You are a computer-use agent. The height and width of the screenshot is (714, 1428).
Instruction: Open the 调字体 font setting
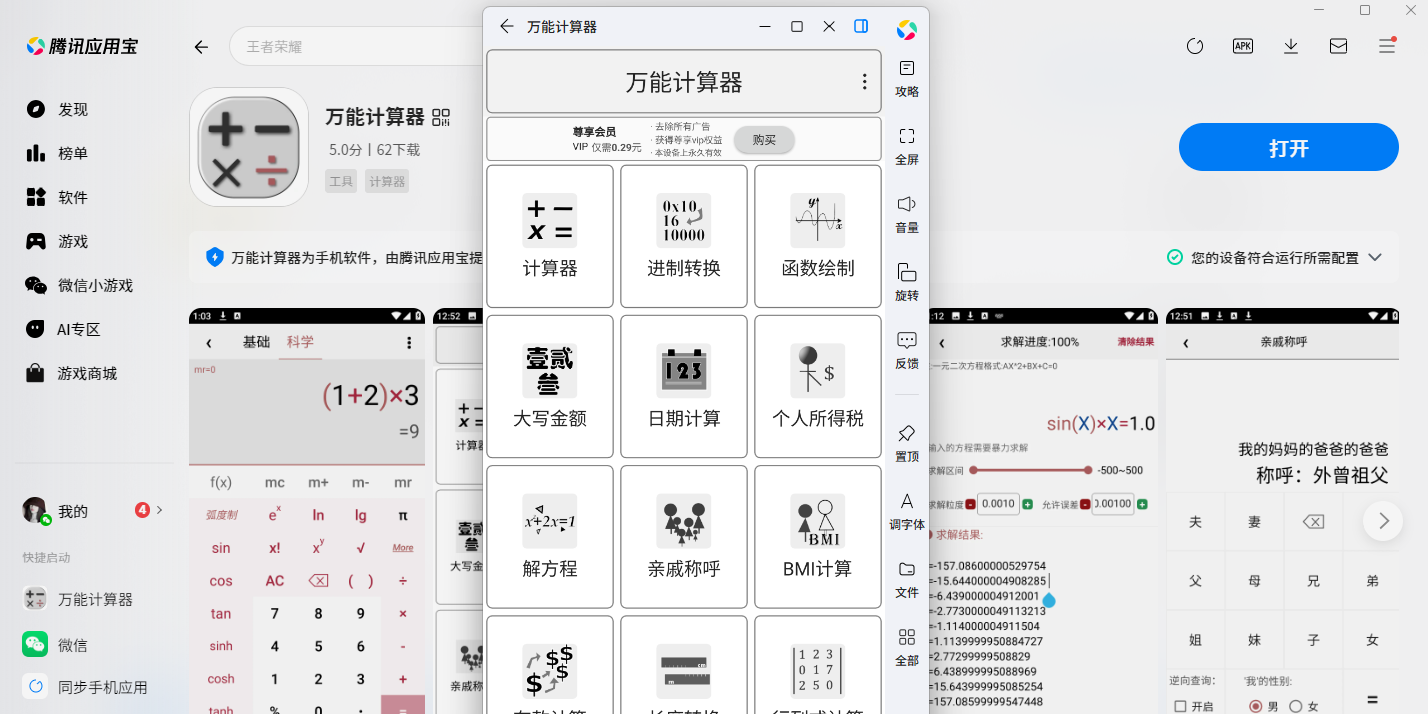907,511
